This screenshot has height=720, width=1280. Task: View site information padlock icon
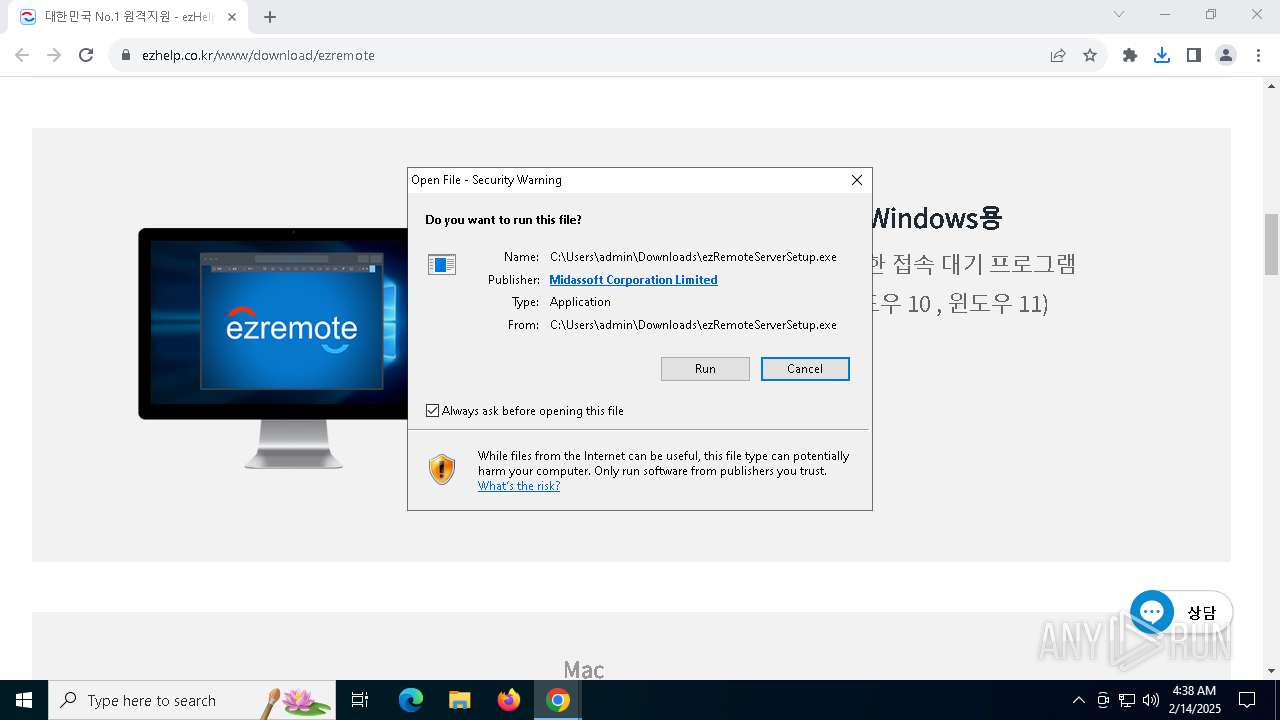pos(126,55)
